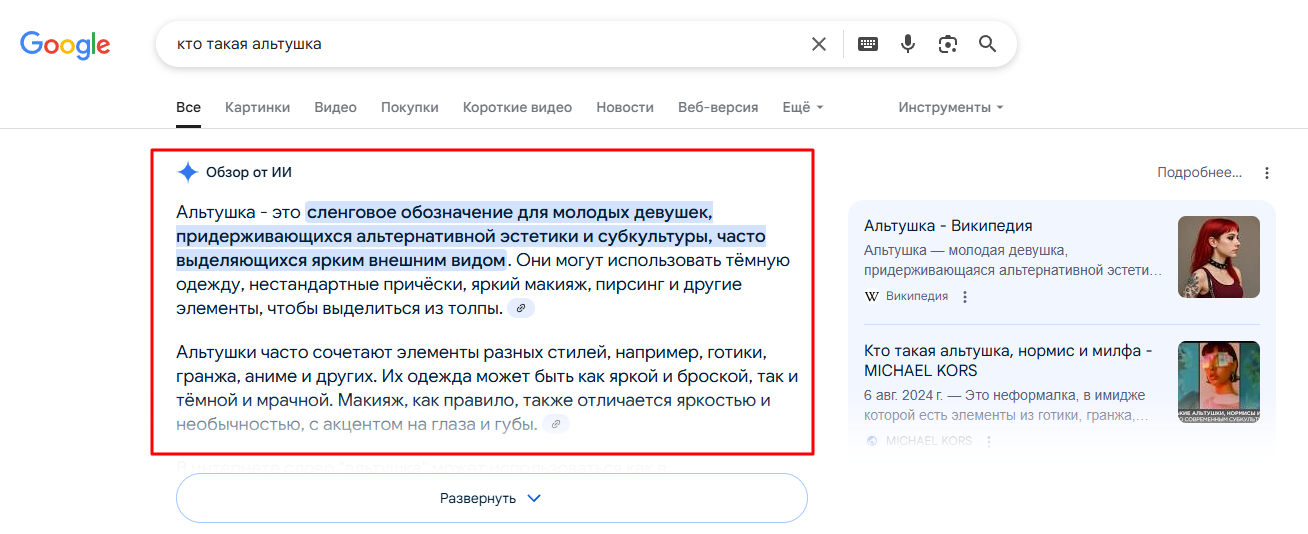Image resolution: width=1308 pixels, height=534 pixels.
Task: Start voice search with microphone icon
Action: (908, 44)
